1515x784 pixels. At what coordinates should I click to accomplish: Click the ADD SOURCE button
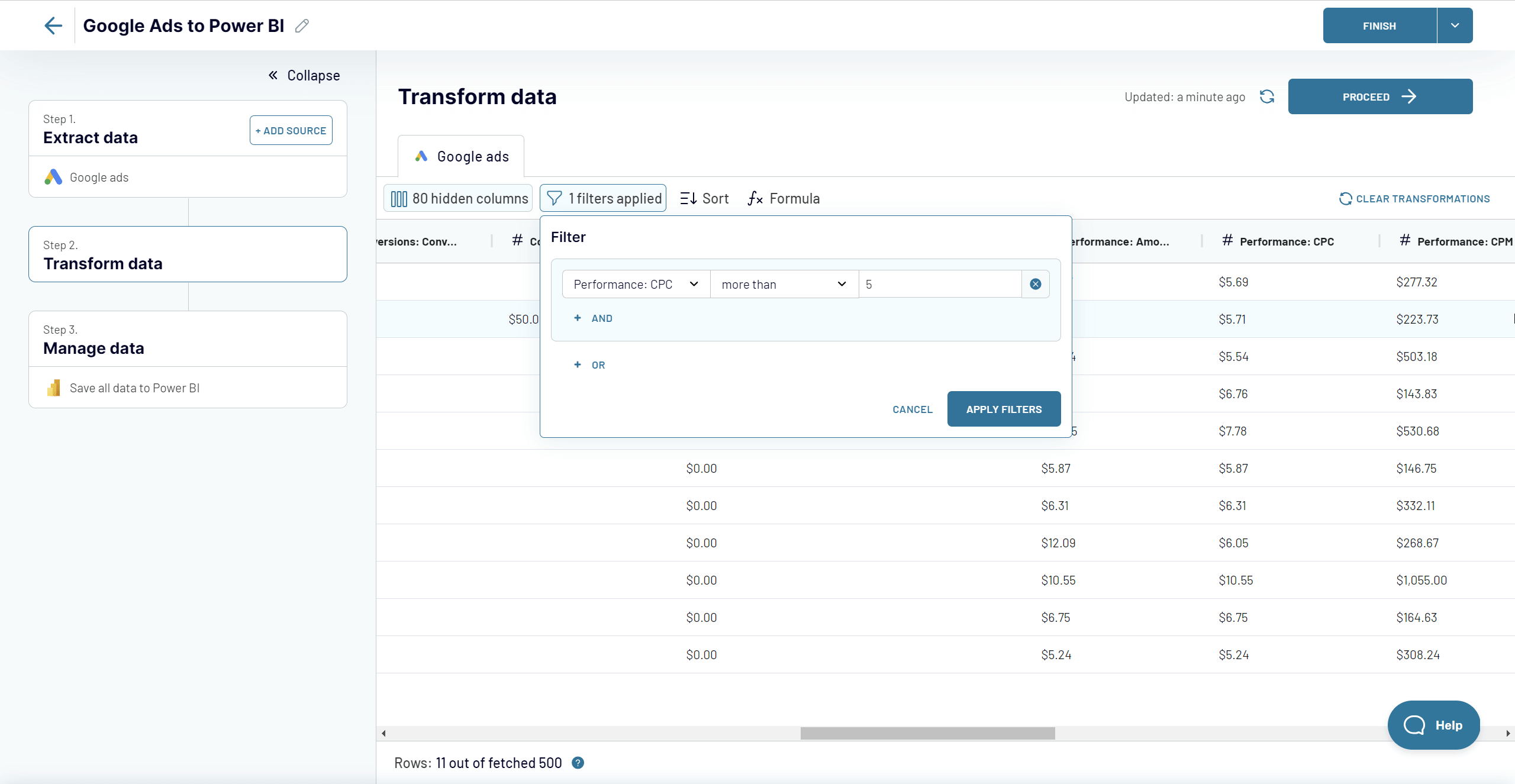pyautogui.click(x=291, y=130)
